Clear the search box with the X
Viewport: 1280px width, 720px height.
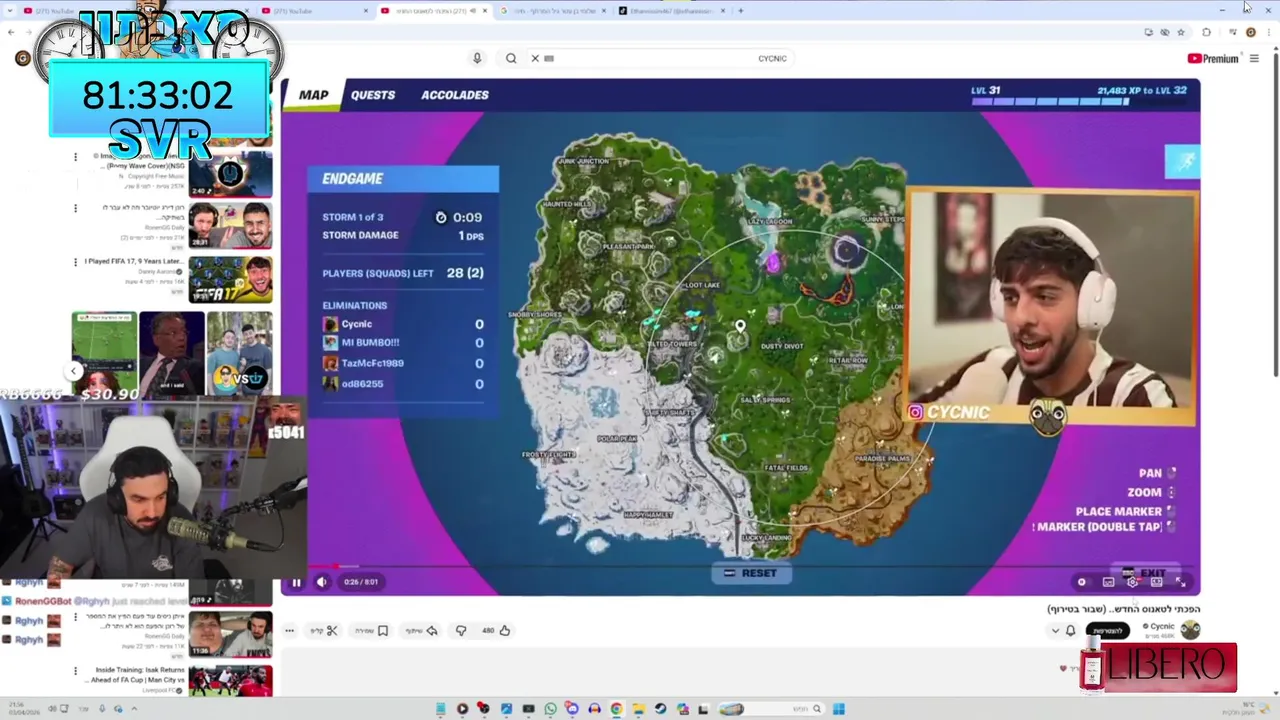tap(535, 58)
